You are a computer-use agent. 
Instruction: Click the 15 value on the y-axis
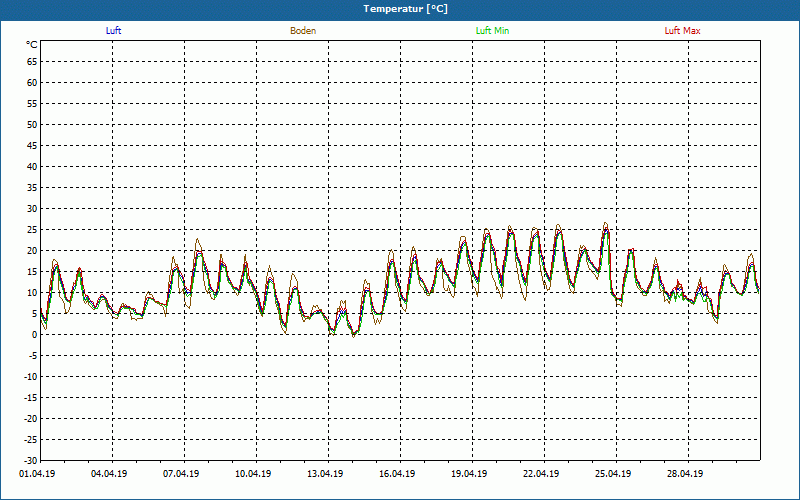(x=32, y=272)
